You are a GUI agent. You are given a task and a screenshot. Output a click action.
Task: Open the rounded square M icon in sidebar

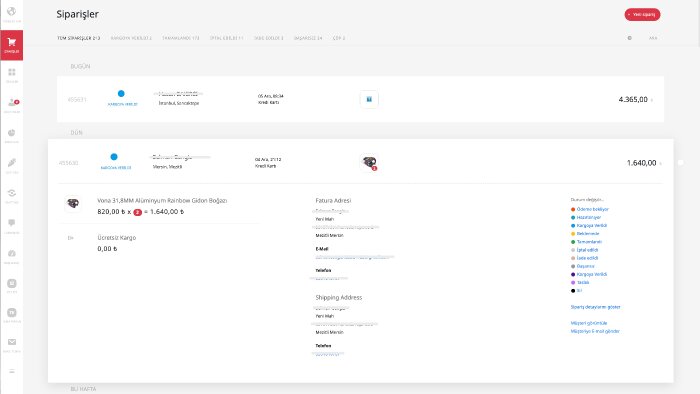click(12, 283)
